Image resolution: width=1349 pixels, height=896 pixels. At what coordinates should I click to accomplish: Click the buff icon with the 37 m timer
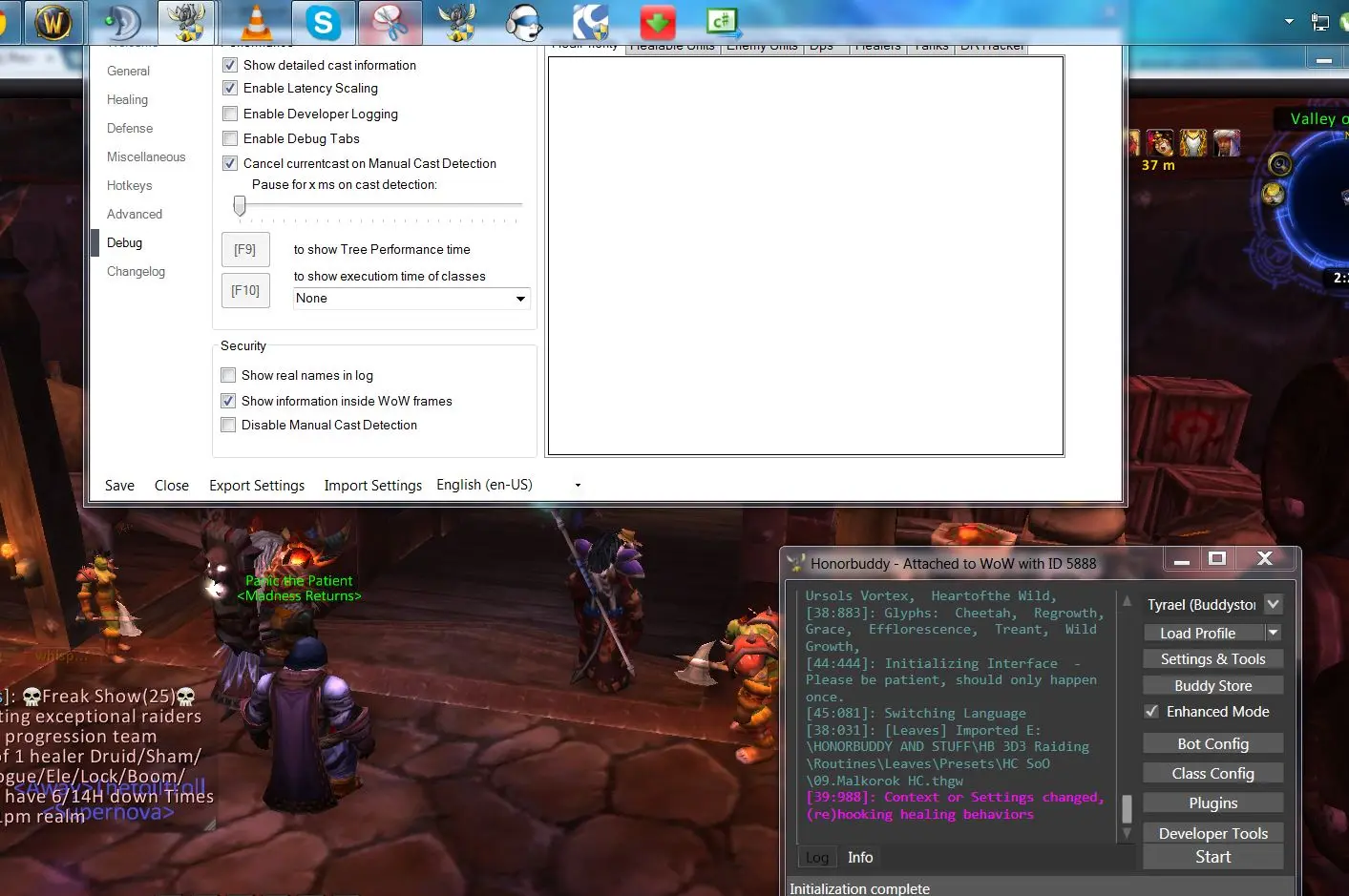pyautogui.click(x=1160, y=143)
